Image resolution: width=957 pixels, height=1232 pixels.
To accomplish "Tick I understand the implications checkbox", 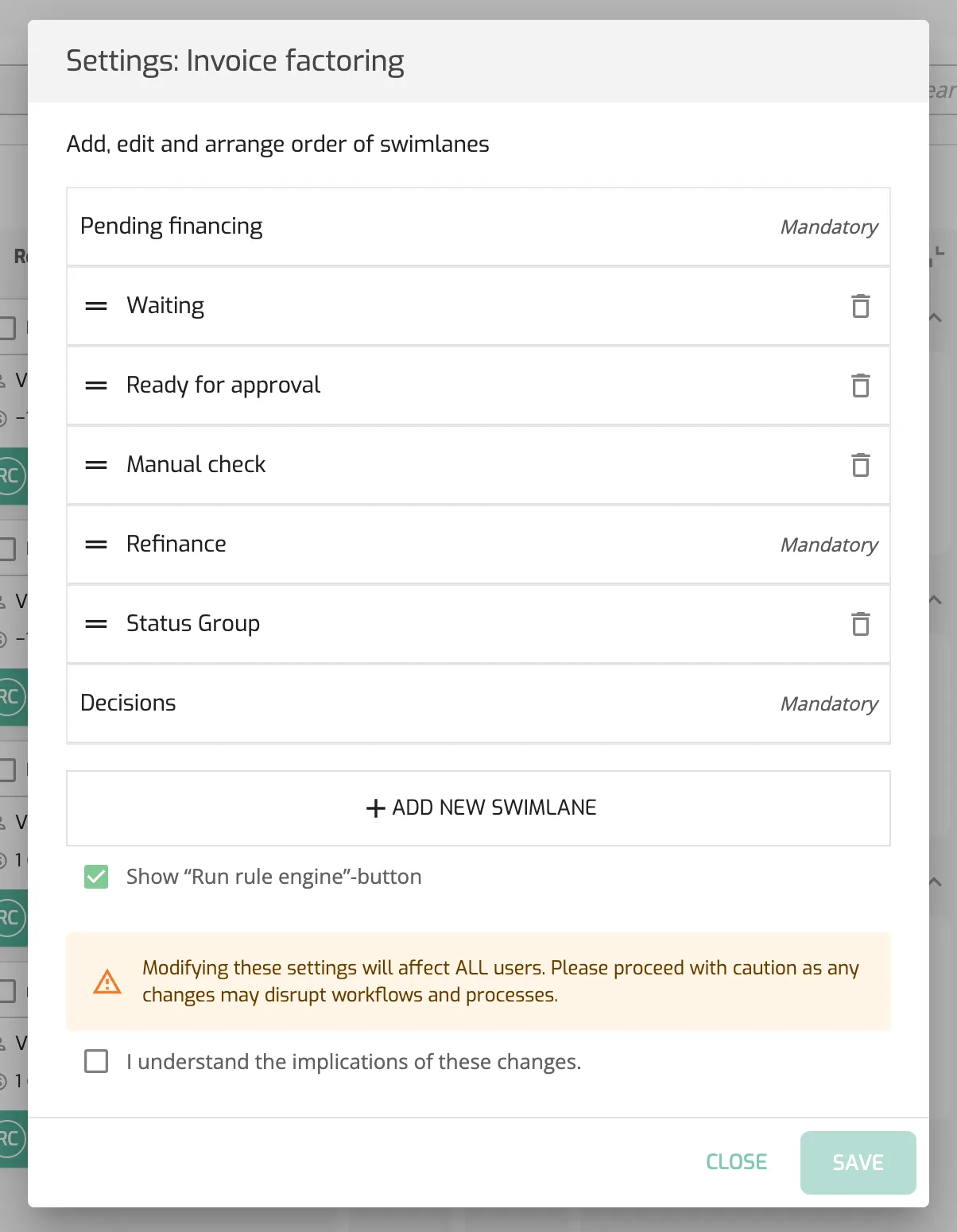I will pyautogui.click(x=96, y=1061).
